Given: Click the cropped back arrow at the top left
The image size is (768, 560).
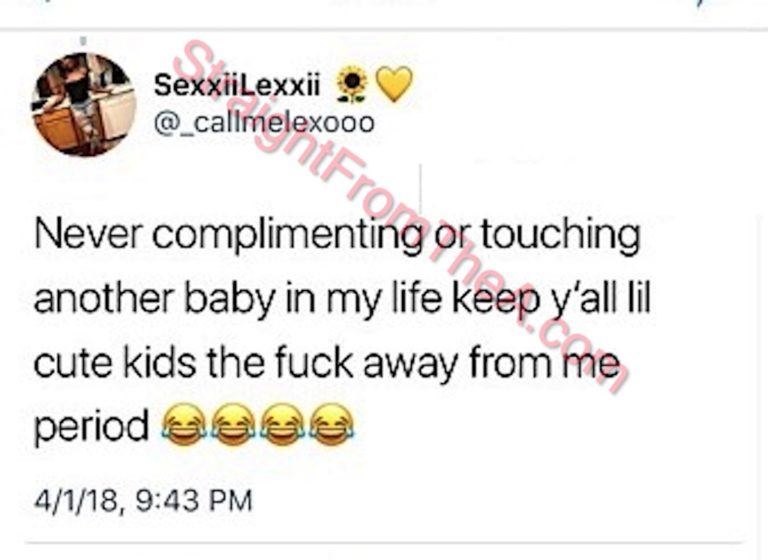Looking at the screenshot, I should pyautogui.click(x=48, y=4).
